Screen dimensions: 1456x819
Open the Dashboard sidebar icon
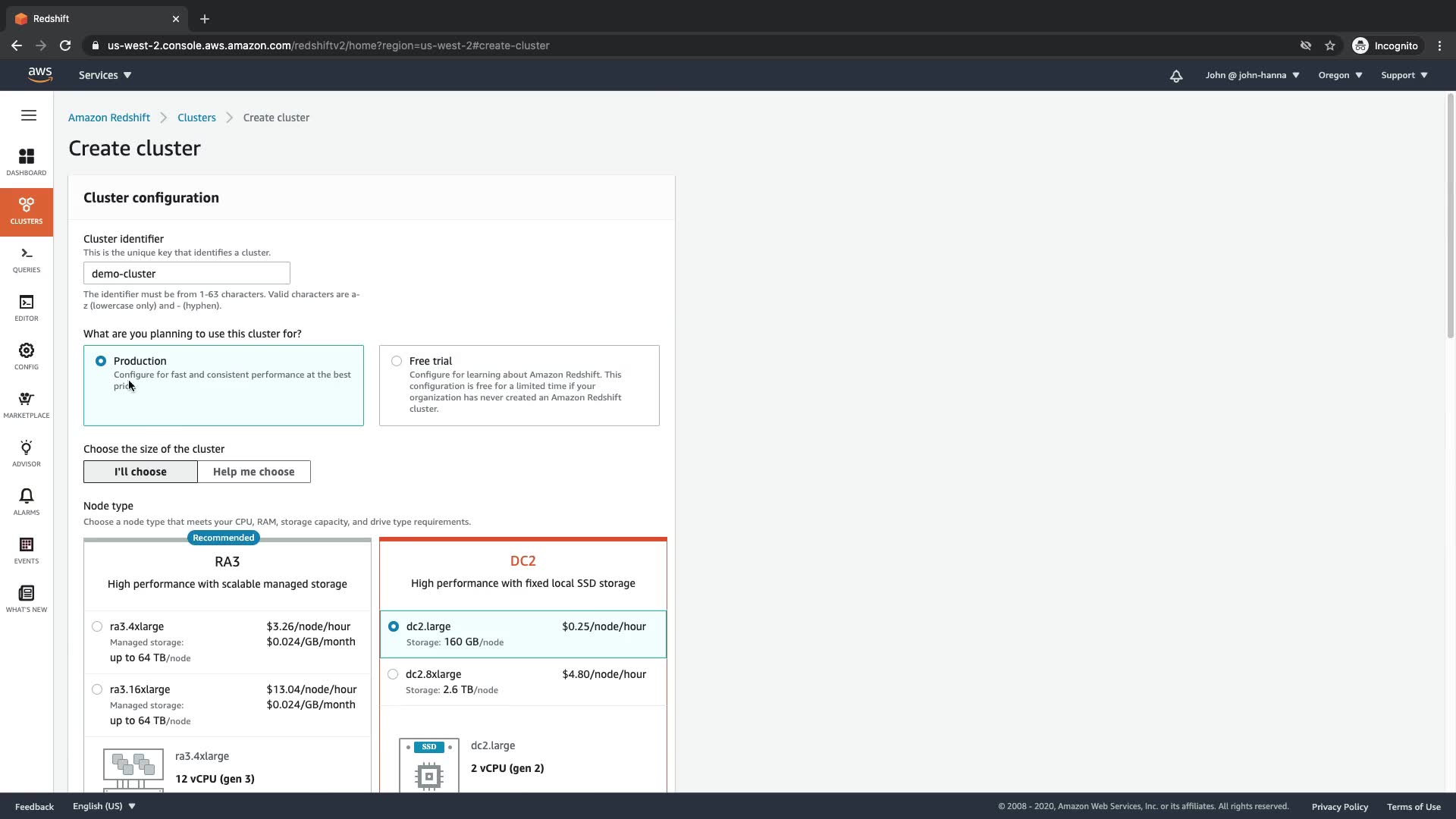point(27,162)
